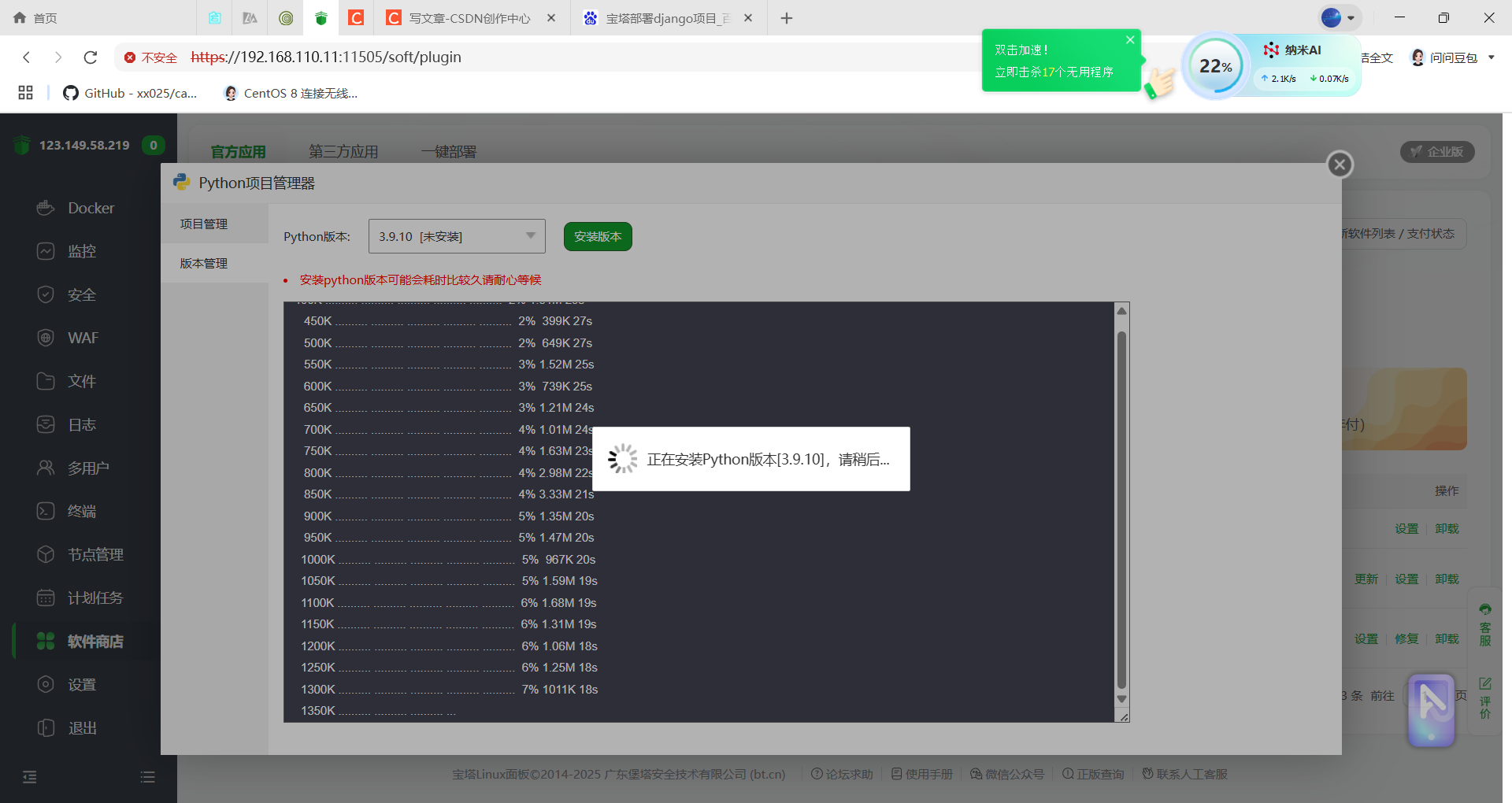Click the 纳米AI widget
Image resolution: width=1512 pixels, height=803 pixels.
(1293, 50)
